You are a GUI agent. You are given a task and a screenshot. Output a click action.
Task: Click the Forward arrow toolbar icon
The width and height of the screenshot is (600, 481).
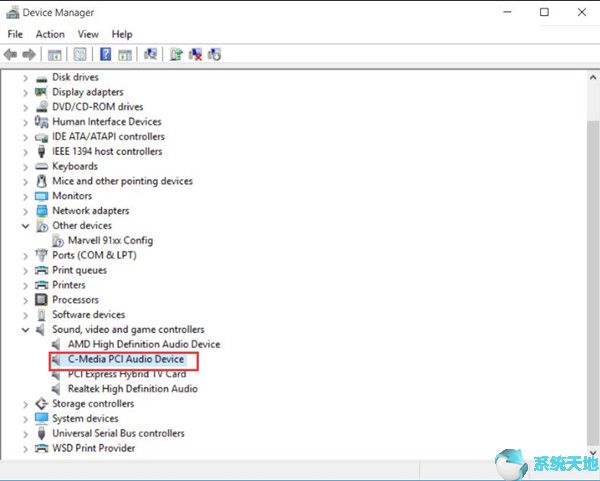point(29,54)
